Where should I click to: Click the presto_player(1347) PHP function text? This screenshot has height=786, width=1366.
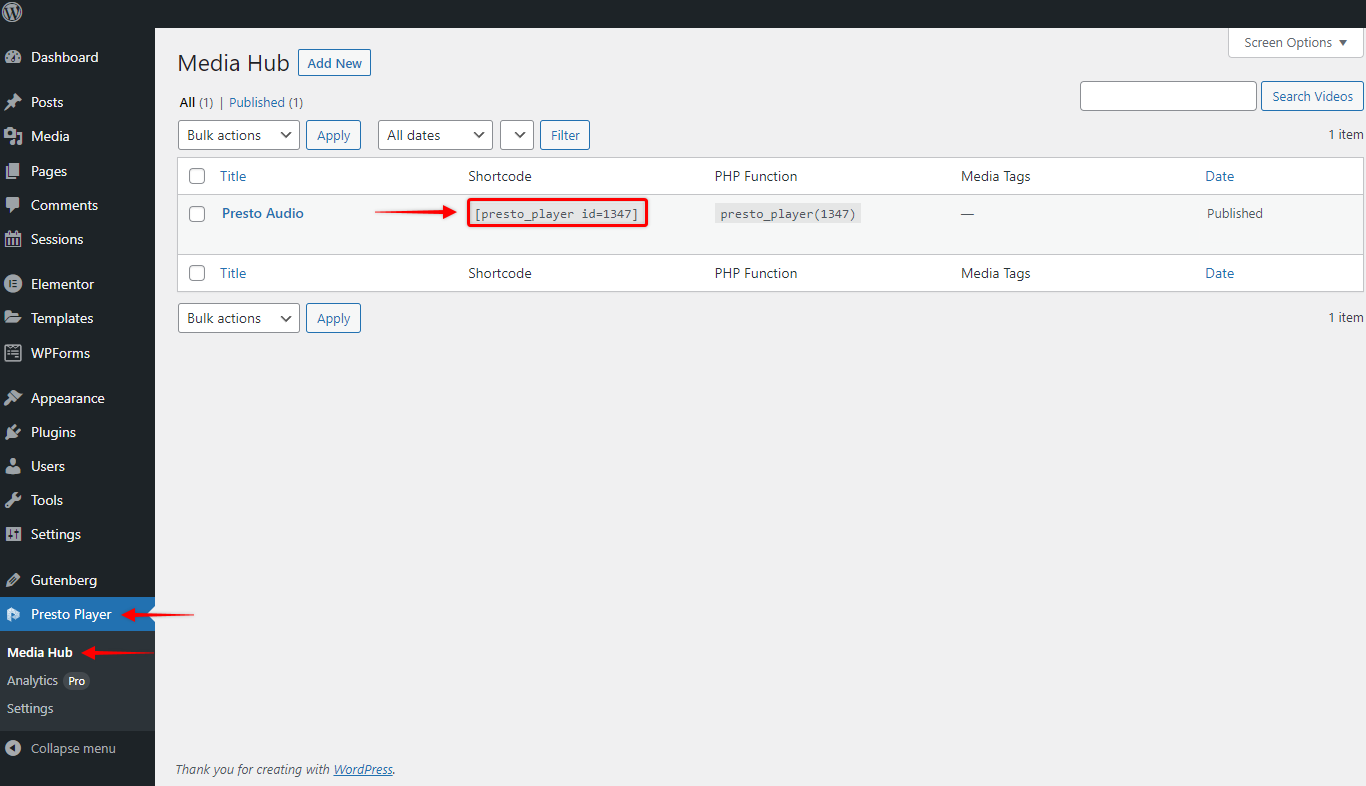(788, 213)
